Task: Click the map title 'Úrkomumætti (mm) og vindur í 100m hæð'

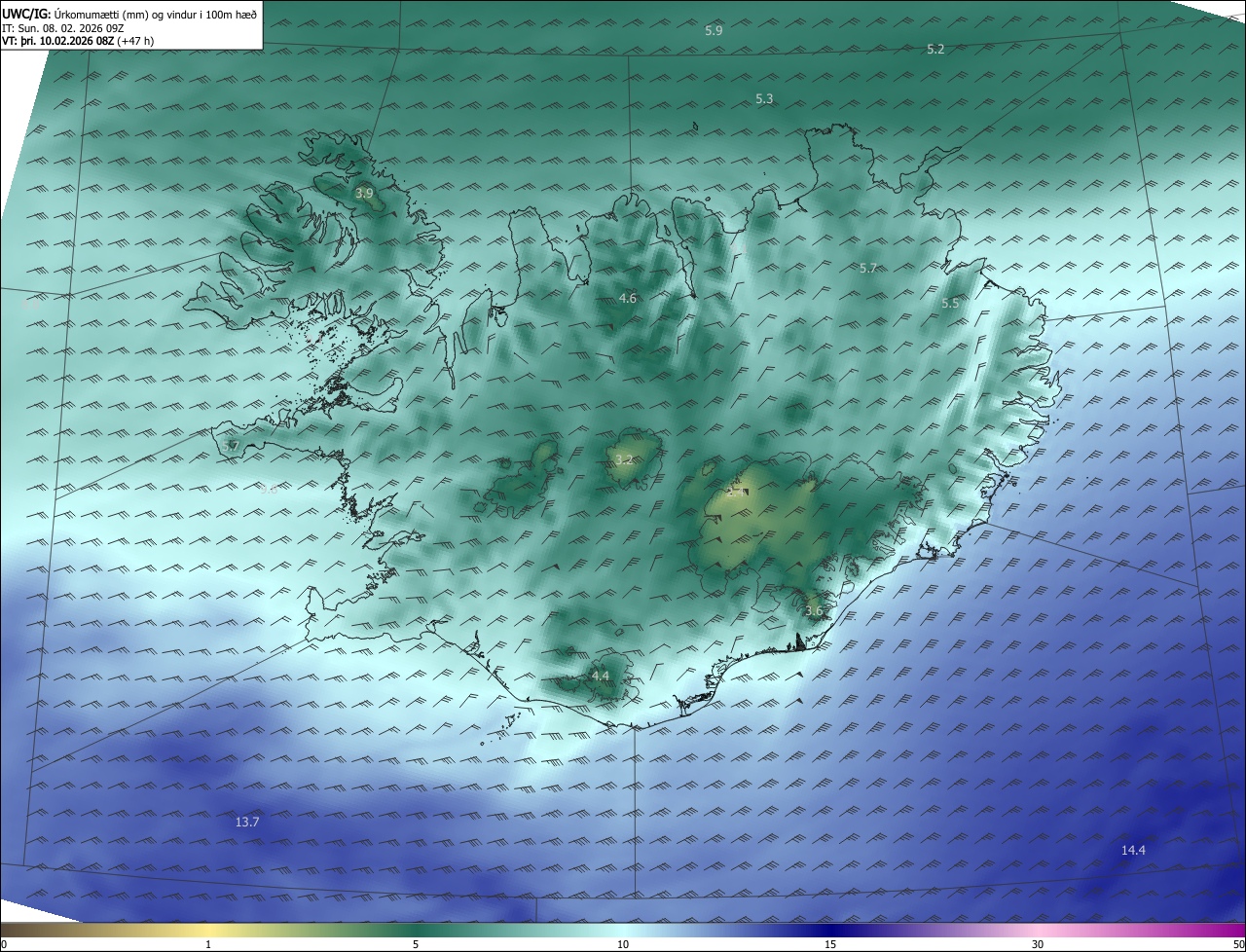Action: click(x=156, y=15)
